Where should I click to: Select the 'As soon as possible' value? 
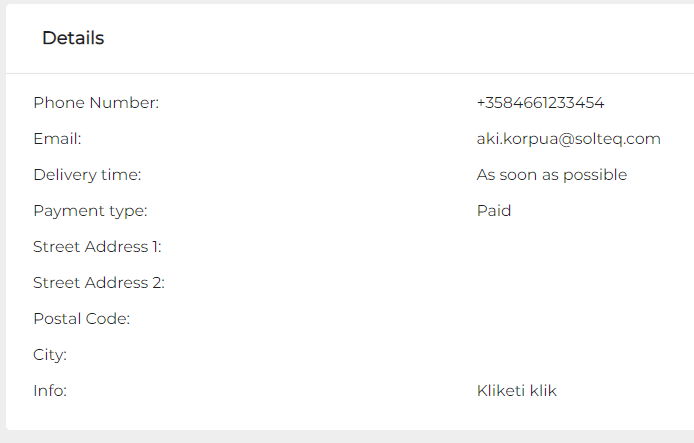551,175
